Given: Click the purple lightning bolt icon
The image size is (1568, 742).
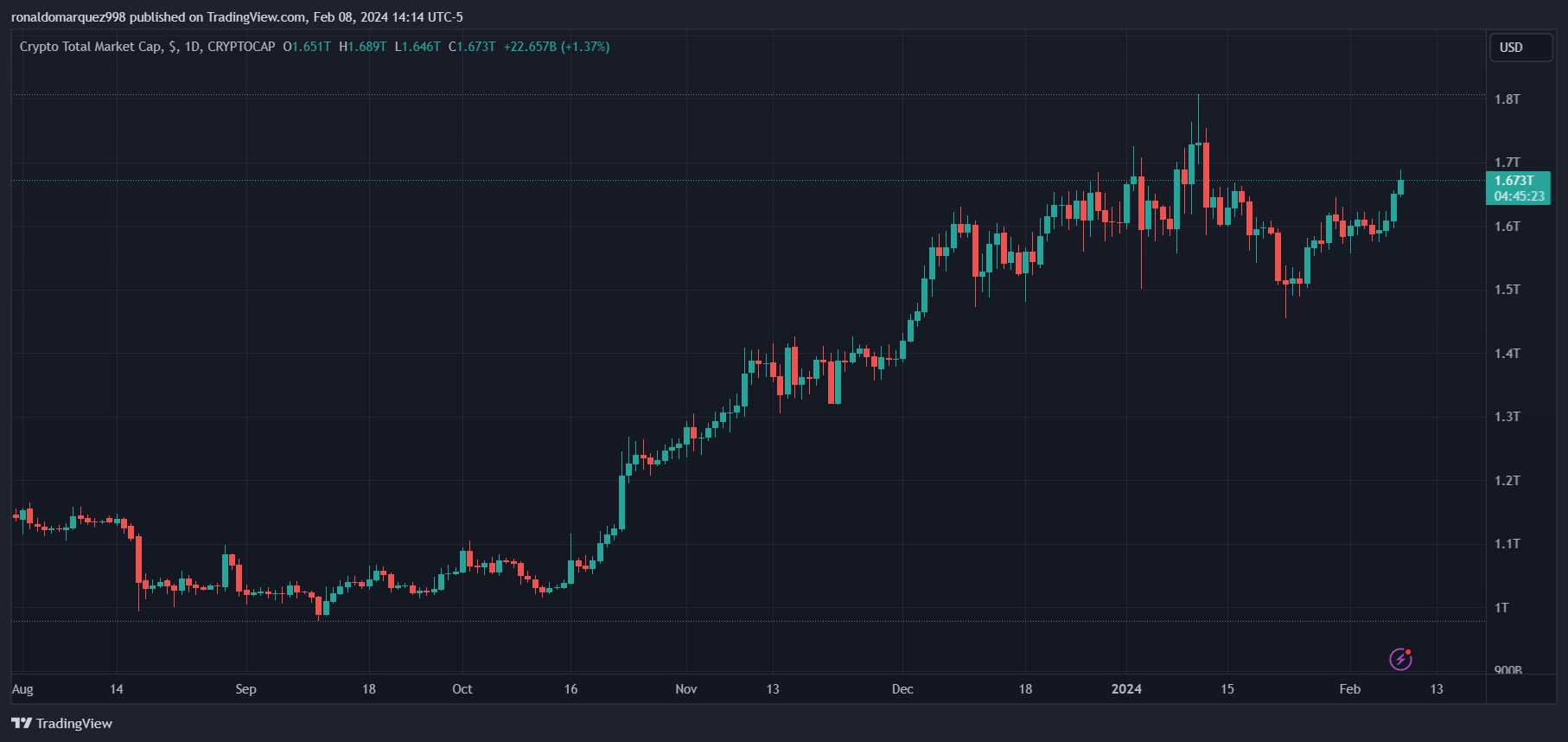Looking at the screenshot, I should pos(1400,660).
